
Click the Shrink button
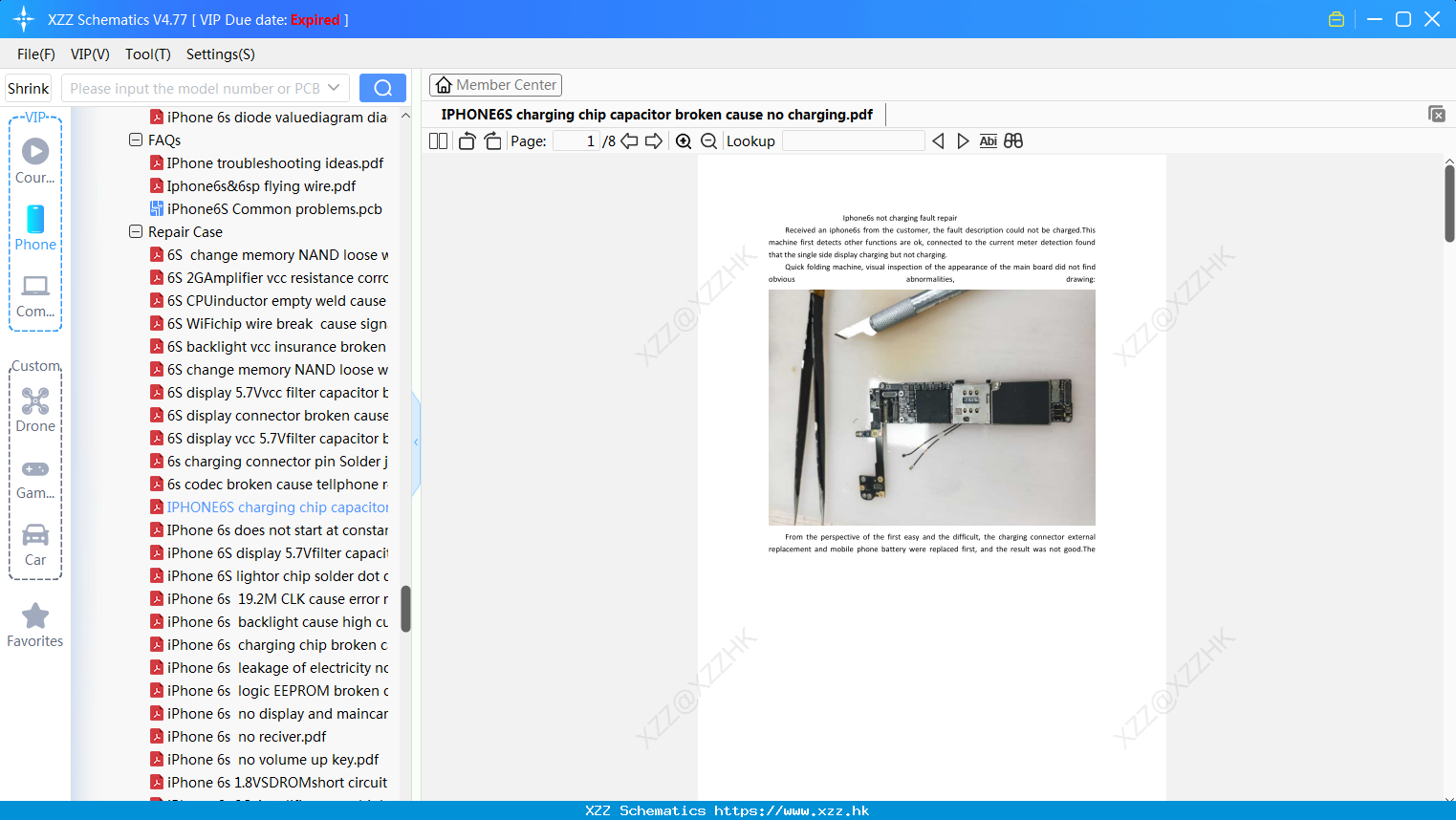point(28,88)
